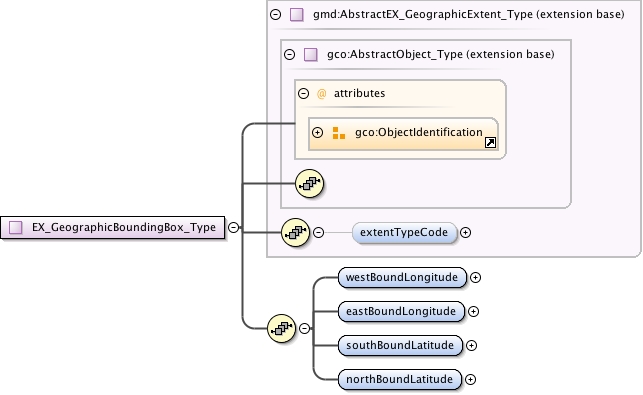This screenshot has height=395, width=643.
Task: Collapse the sequence holding the bounding coordinates
Action: (304, 329)
